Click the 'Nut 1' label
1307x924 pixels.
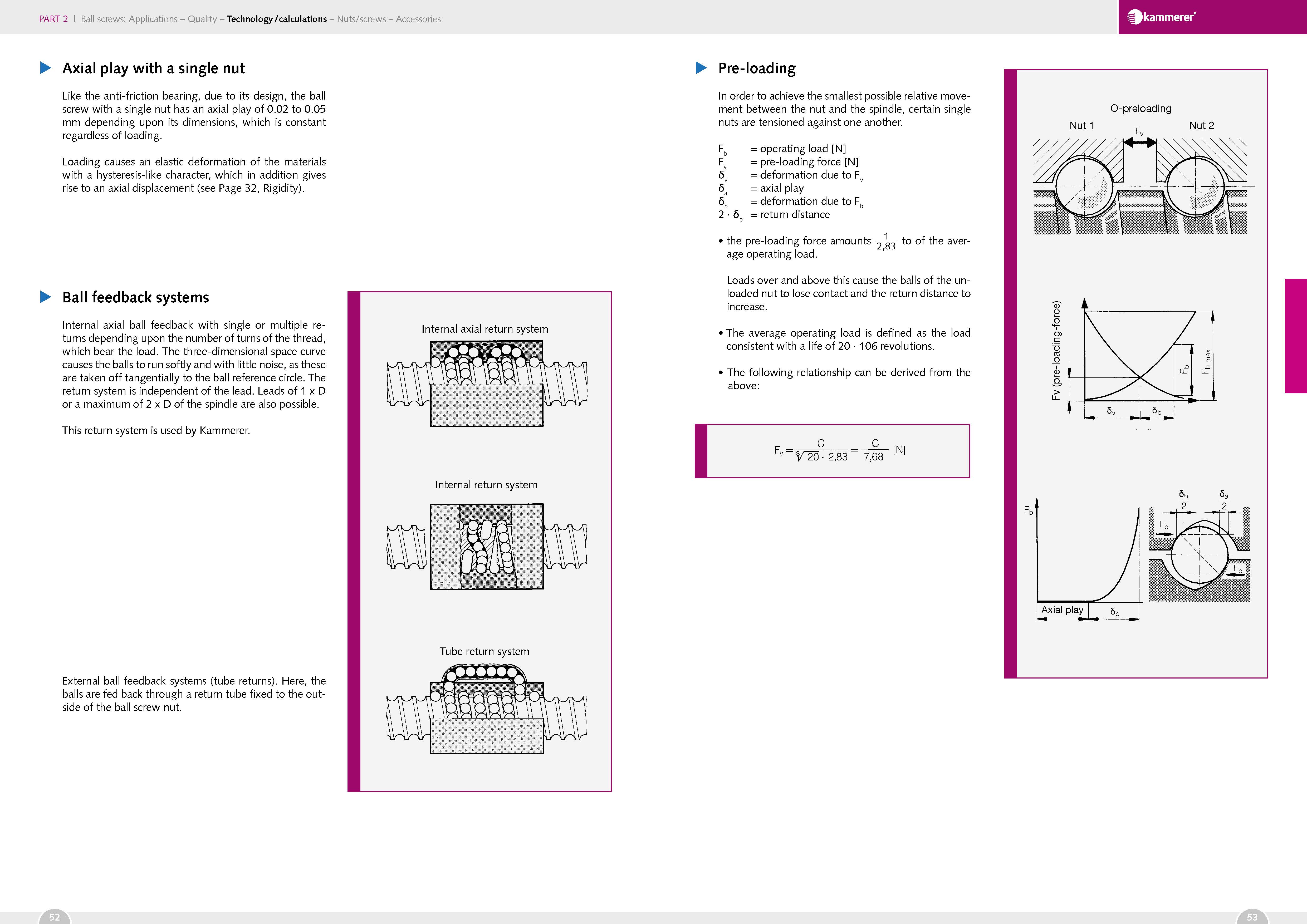point(1081,126)
